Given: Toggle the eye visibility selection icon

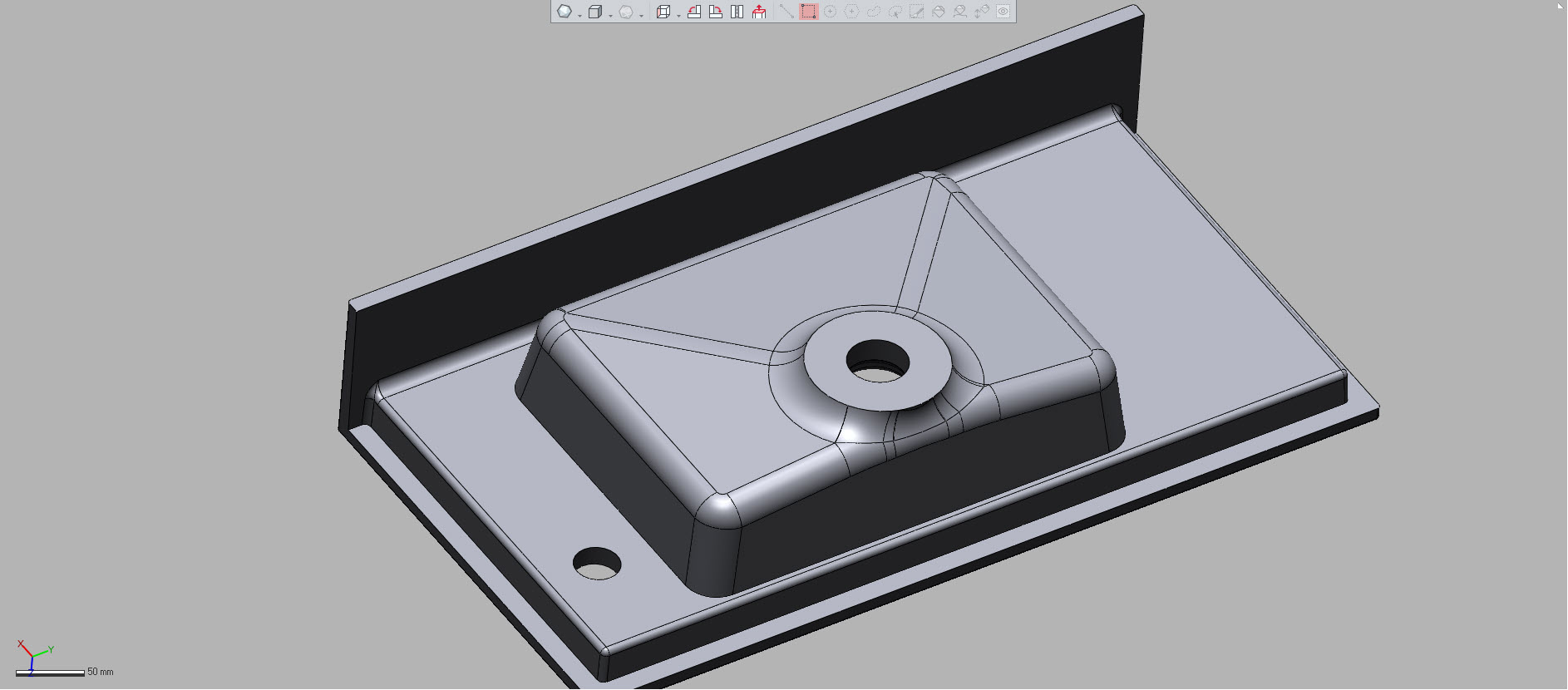Looking at the screenshot, I should [1003, 12].
